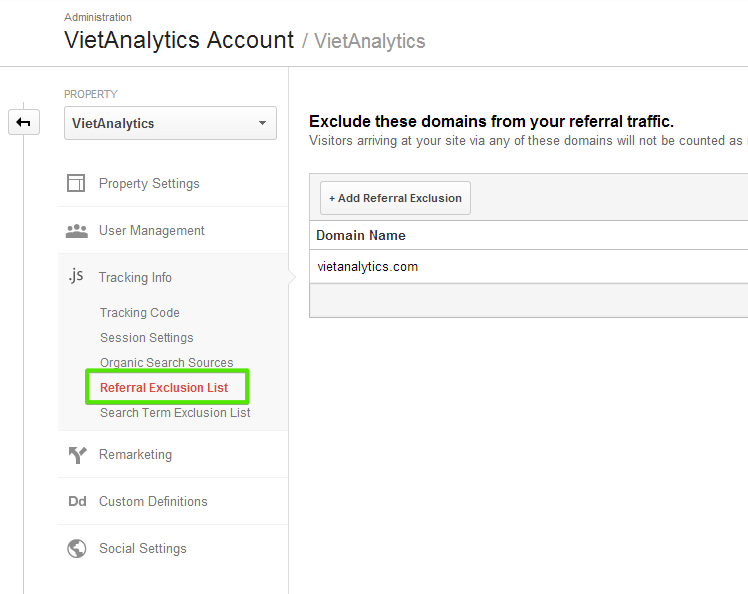Open the Remarketing section
748x594 pixels.
pyautogui.click(x=135, y=454)
